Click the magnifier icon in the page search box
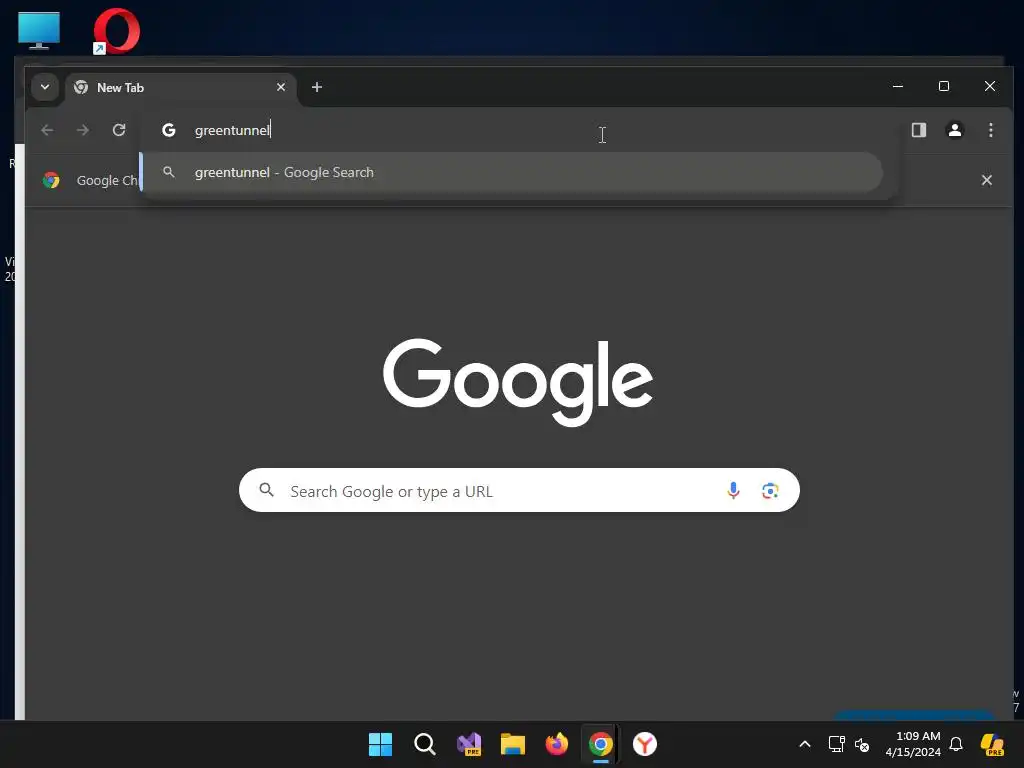 266,490
